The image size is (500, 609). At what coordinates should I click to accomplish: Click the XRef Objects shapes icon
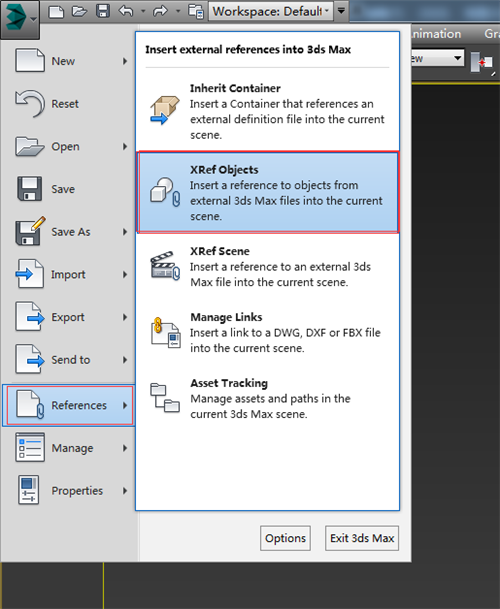(x=165, y=192)
